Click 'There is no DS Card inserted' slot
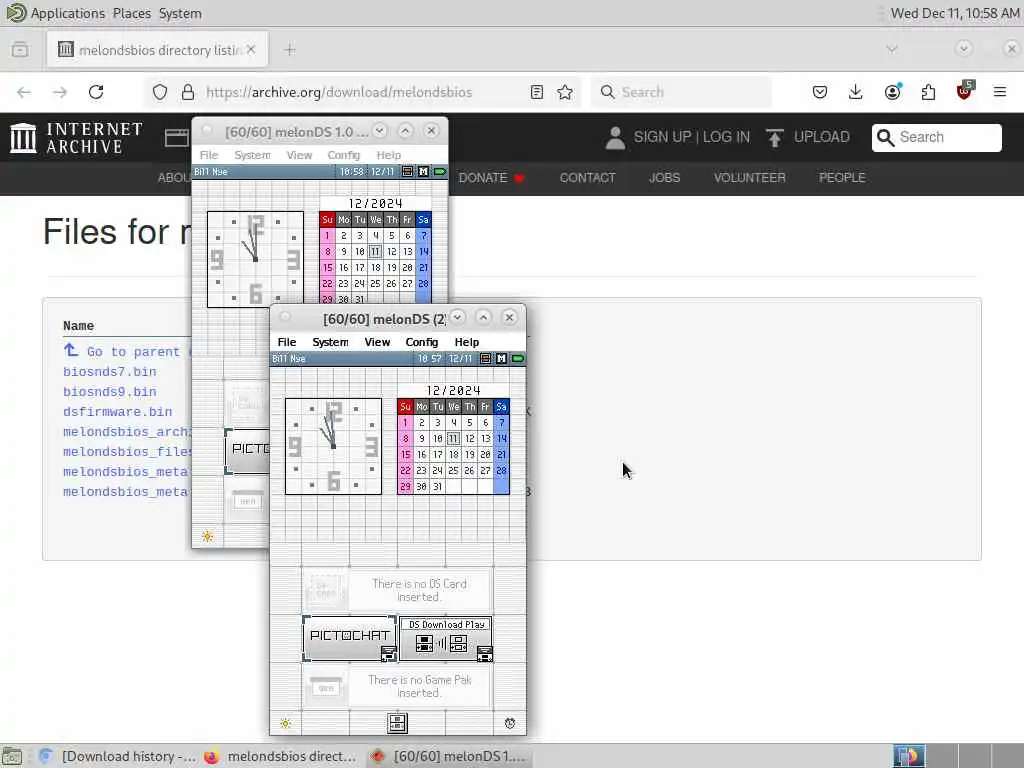The width and height of the screenshot is (1024, 768). 397,590
